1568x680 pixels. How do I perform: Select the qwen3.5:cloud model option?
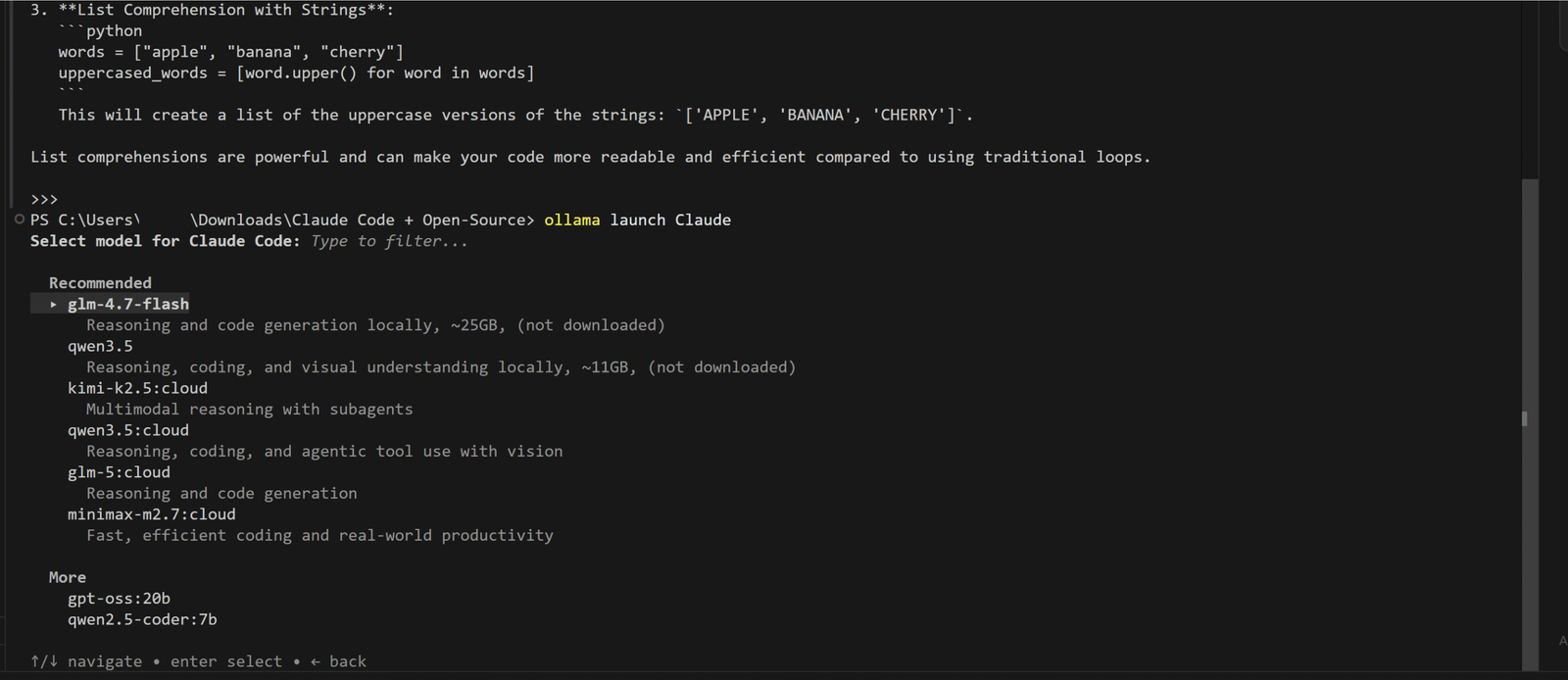[x=128, y=431]
